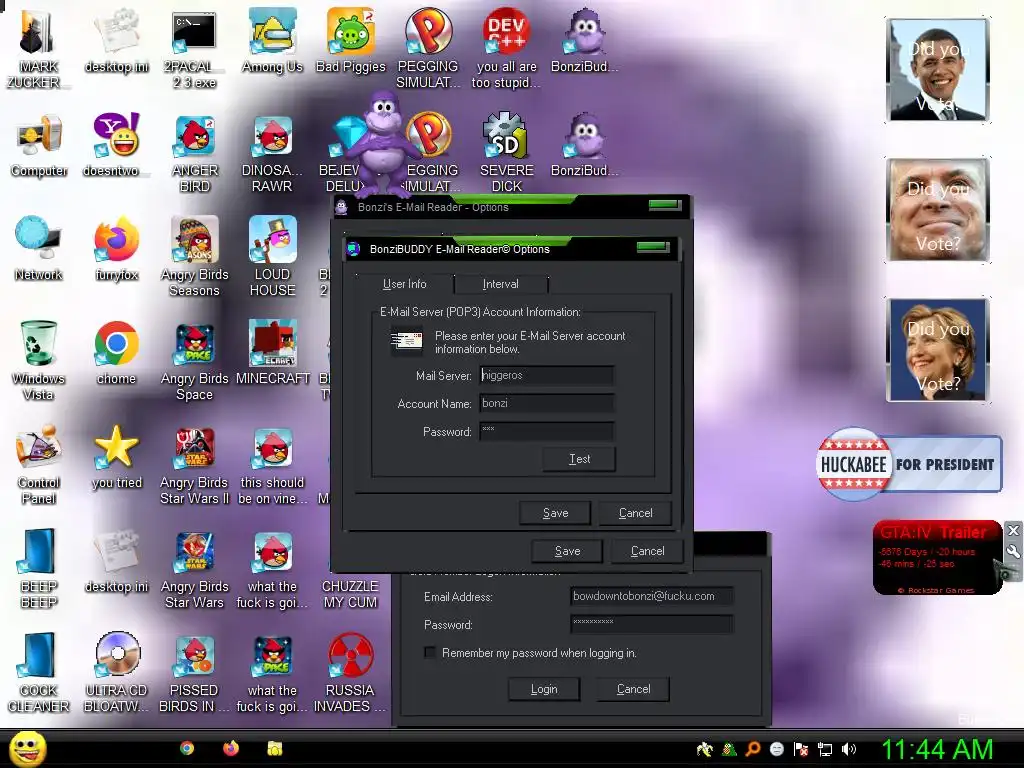Open the volume speaker tray icon

[x=849, y=750]
